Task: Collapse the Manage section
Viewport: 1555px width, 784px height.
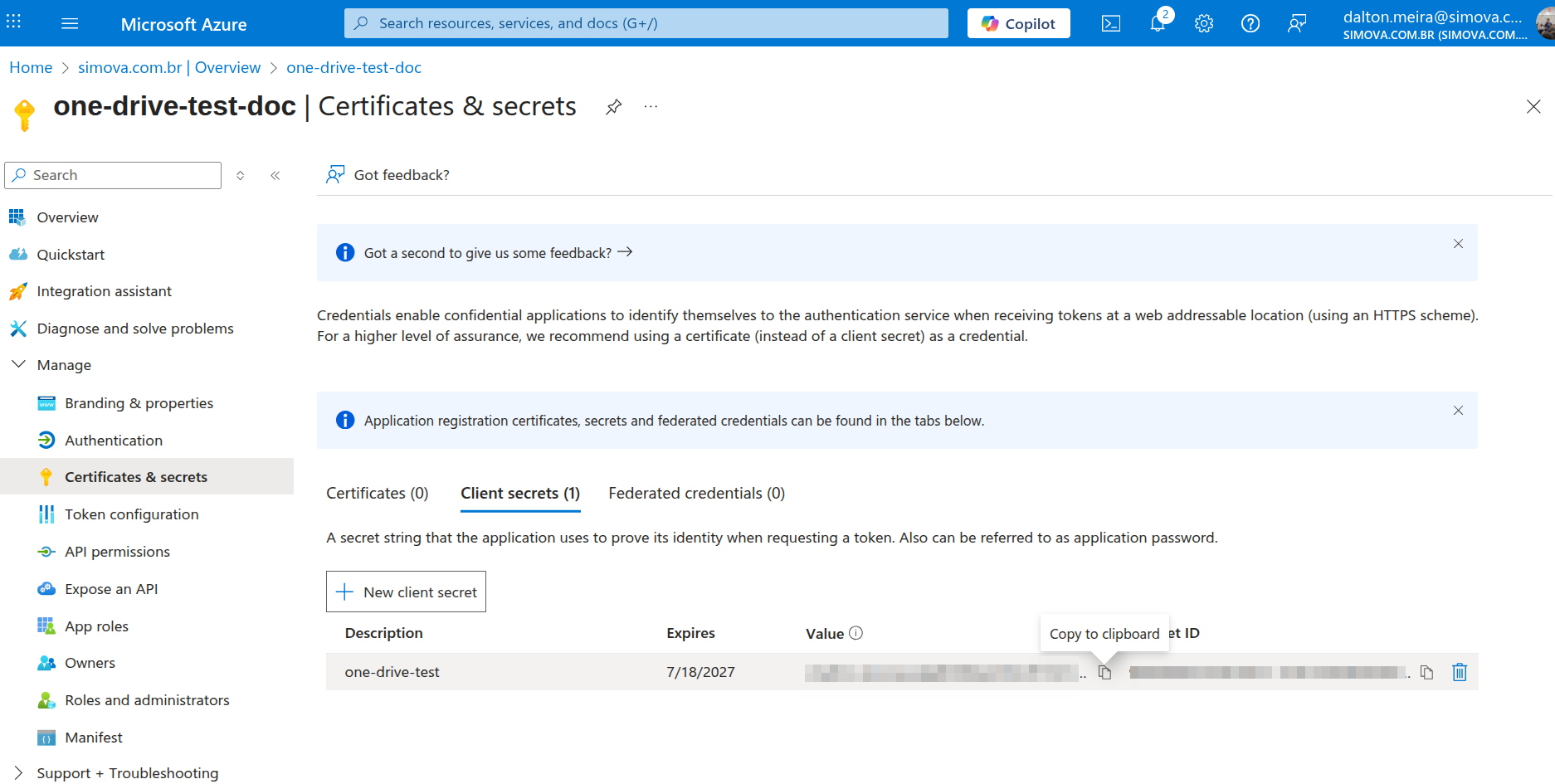Action: (18, 365)
